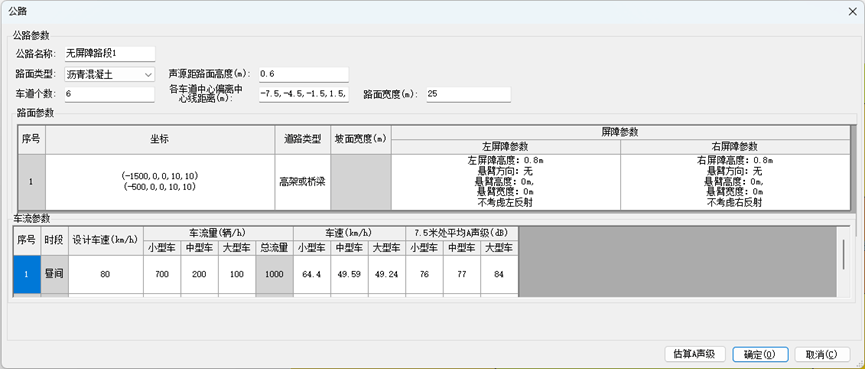Viewport: 865px width, 369px height.
Task: Click the 设计车速(km/h) column header
Action: click(106, 240)
